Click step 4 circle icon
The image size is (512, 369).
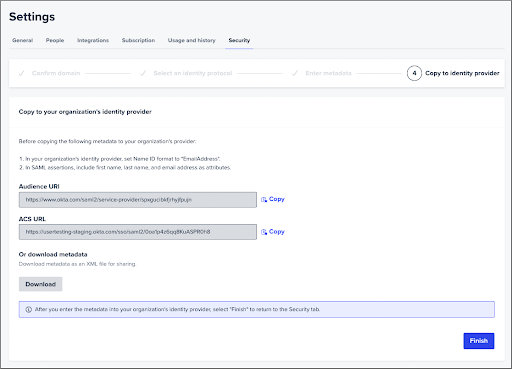414,73
